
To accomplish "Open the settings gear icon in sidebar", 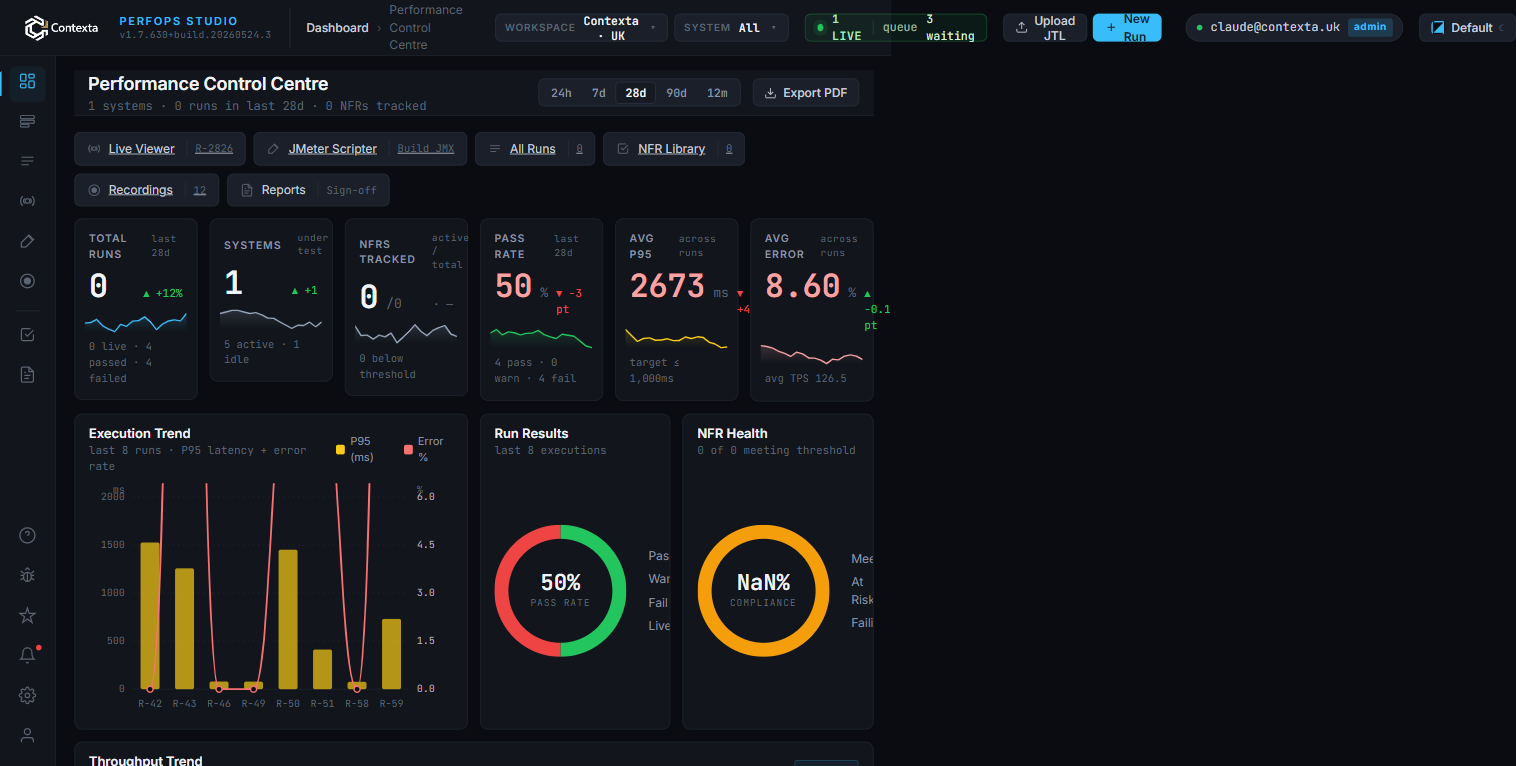I will tap(27, 695).
